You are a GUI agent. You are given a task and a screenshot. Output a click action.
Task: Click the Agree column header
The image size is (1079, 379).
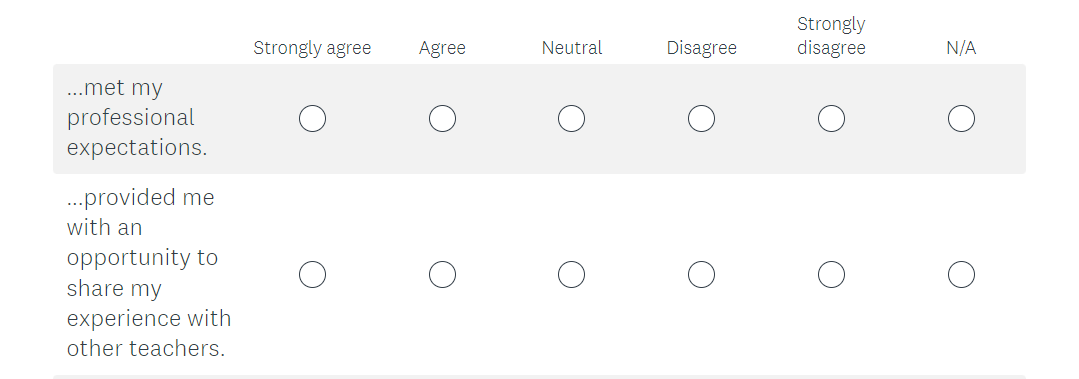[442, 48]
